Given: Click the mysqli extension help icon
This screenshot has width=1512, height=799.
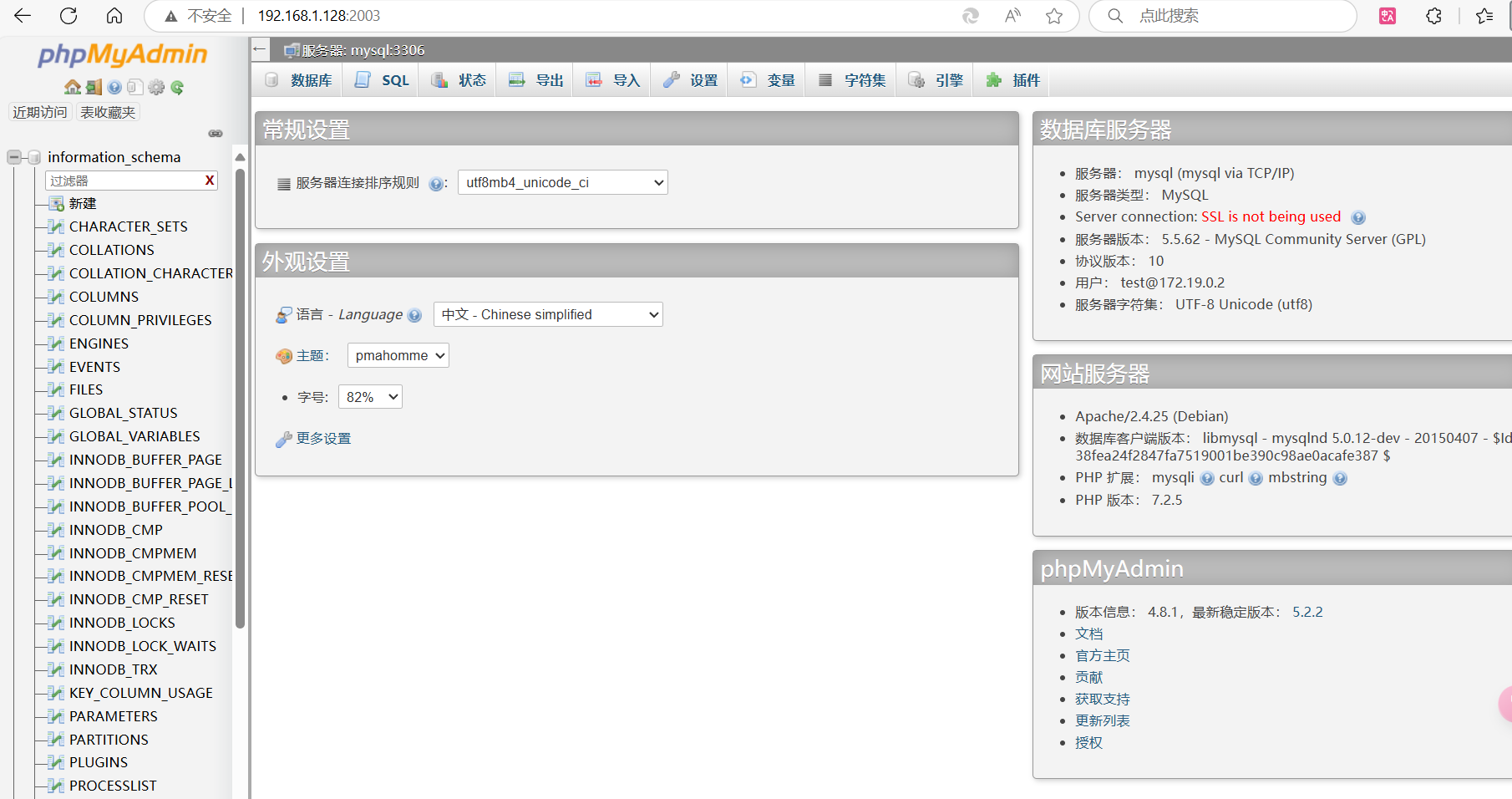Looking at the screenshot, I should tap(1207, 479).
